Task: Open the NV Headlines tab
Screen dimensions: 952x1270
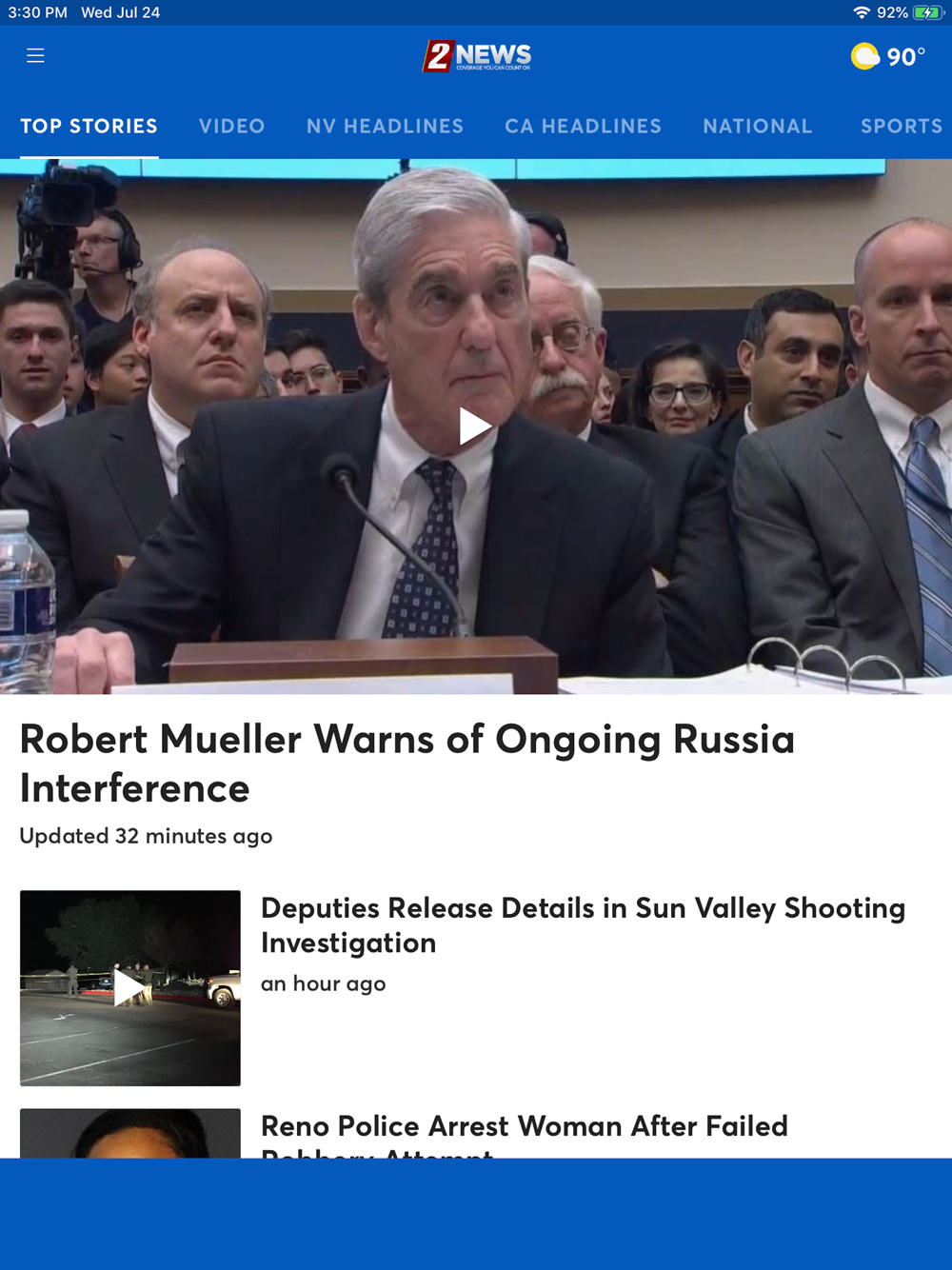Action: point(385,126)
